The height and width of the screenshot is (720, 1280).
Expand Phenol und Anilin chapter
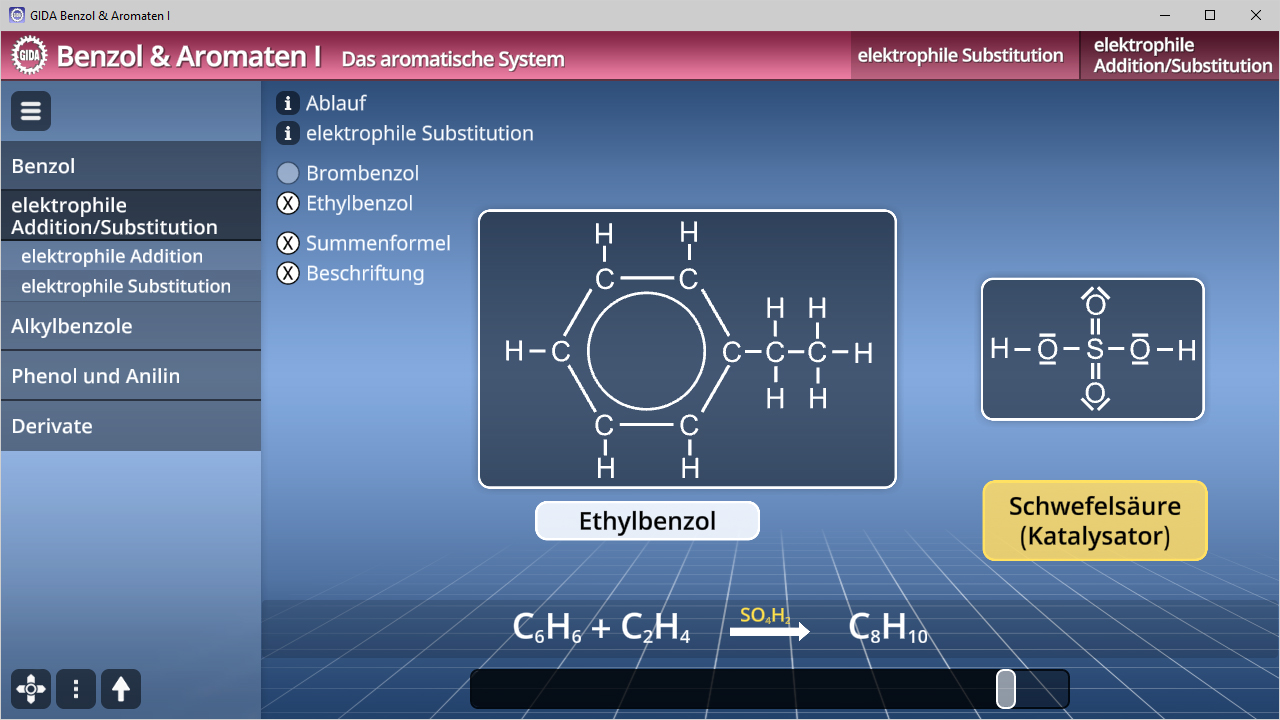130,376
